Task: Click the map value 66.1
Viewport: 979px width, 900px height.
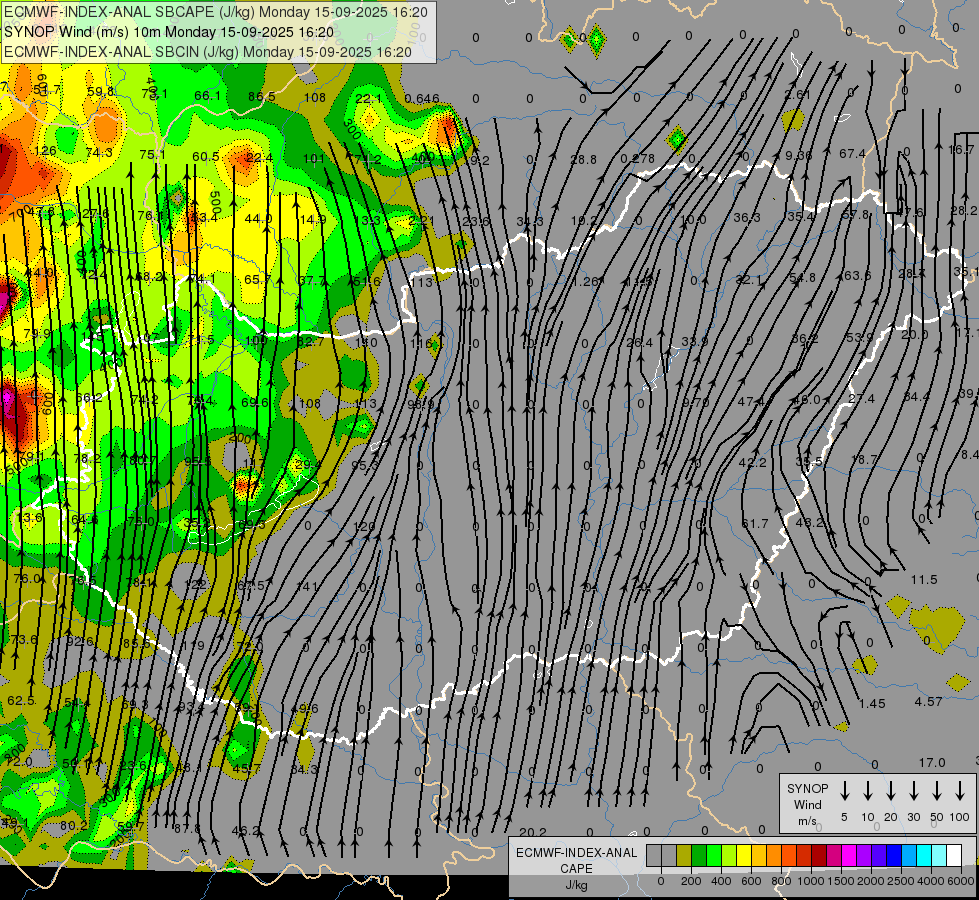Action: click(207, 95)
